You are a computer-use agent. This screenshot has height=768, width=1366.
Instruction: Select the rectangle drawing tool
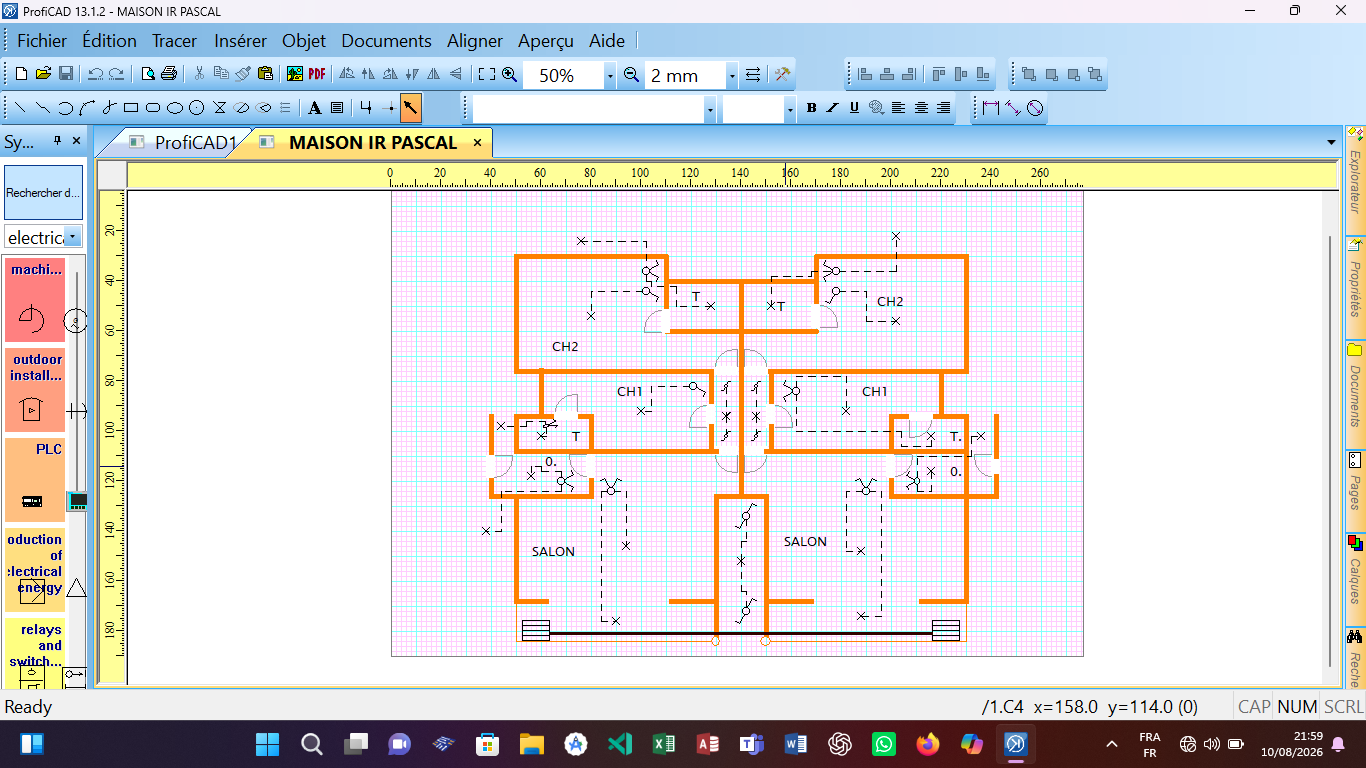tap(131, 108)
